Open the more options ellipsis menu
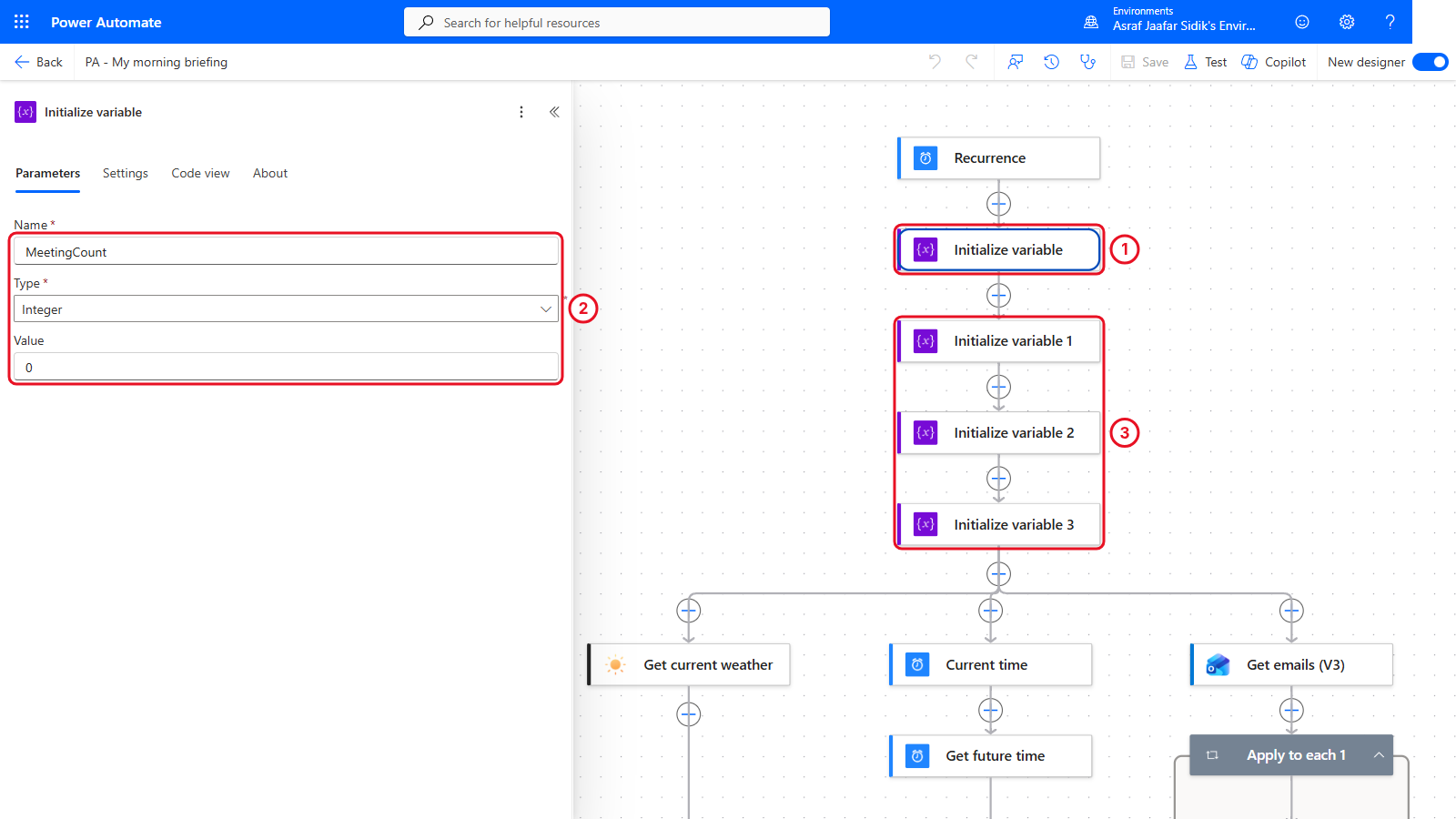The height and width of the screenshot is (819, 1456). coord(521,112)
